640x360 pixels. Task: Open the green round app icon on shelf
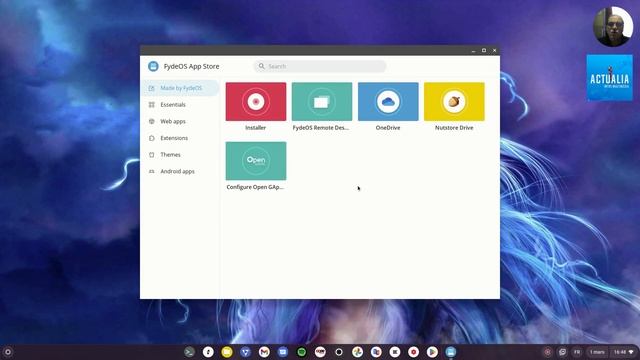pyautogui.click(x=302, y=352)
